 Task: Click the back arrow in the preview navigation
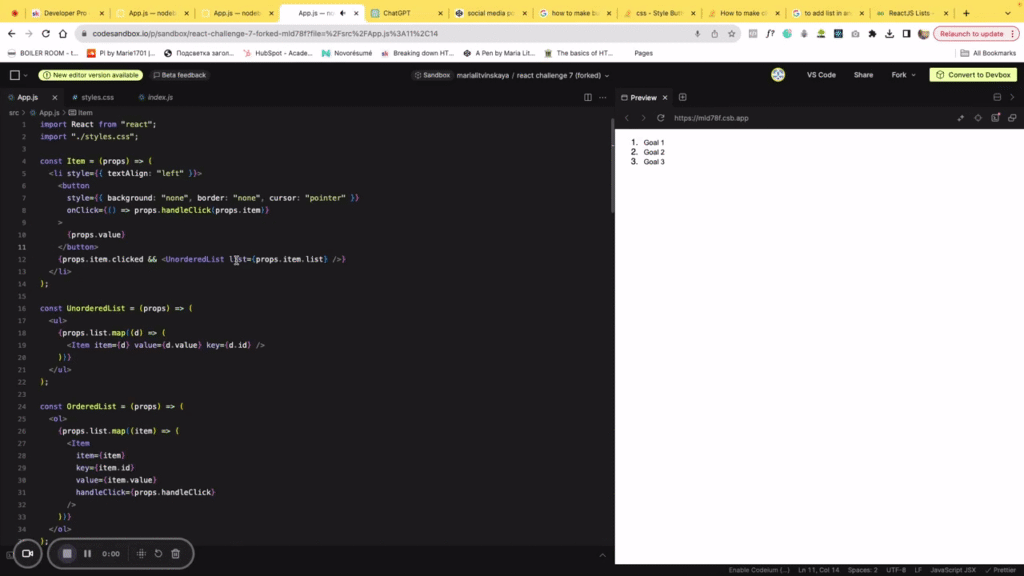[627, 118]
